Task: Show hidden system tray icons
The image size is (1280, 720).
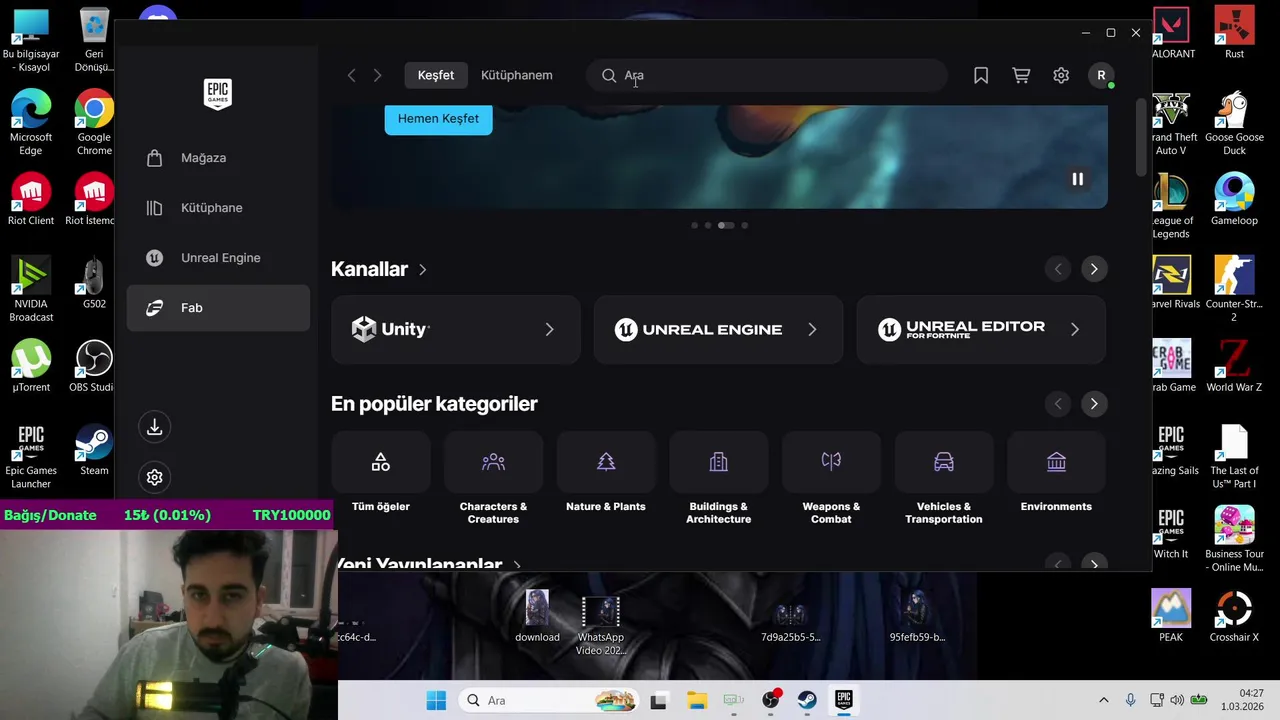Action: (x=1104, y=700)
